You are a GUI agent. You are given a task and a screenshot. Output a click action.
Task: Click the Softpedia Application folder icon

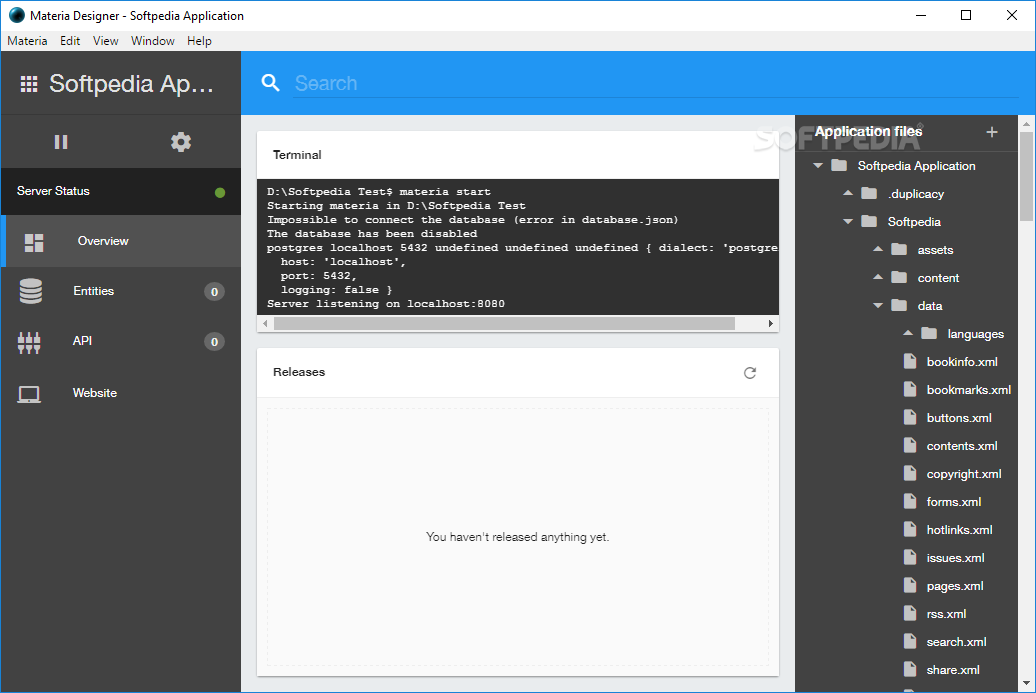coord(838,165)
